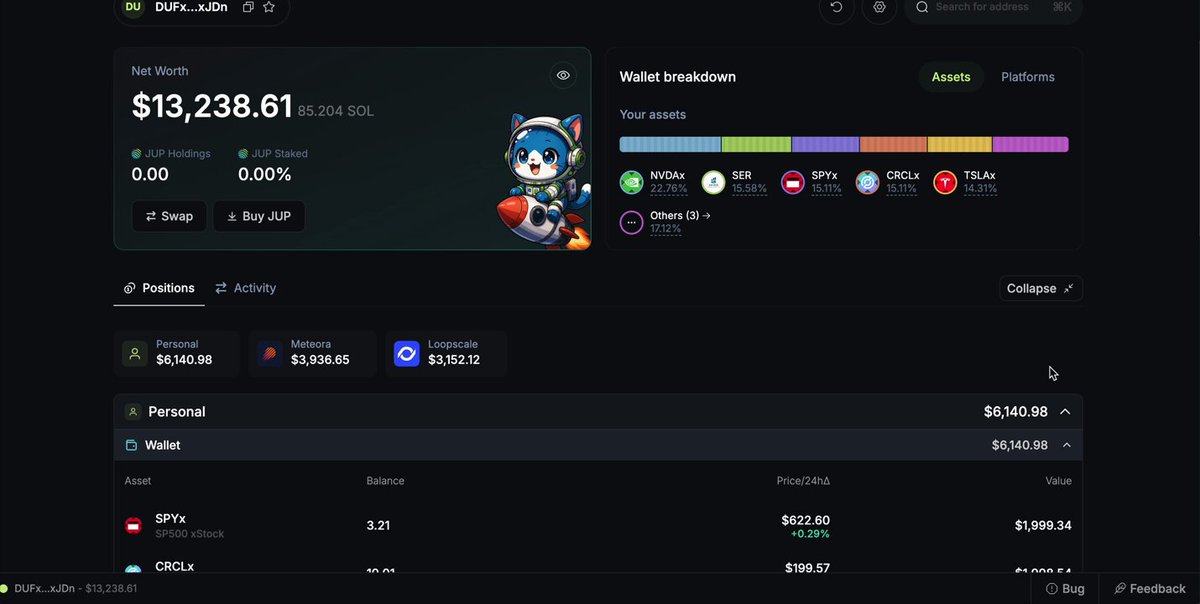Click the blue NVDAx bar segment
The height and width of the screenshot is (604, 1200).
pyautogui.click(x=670, y=144)
